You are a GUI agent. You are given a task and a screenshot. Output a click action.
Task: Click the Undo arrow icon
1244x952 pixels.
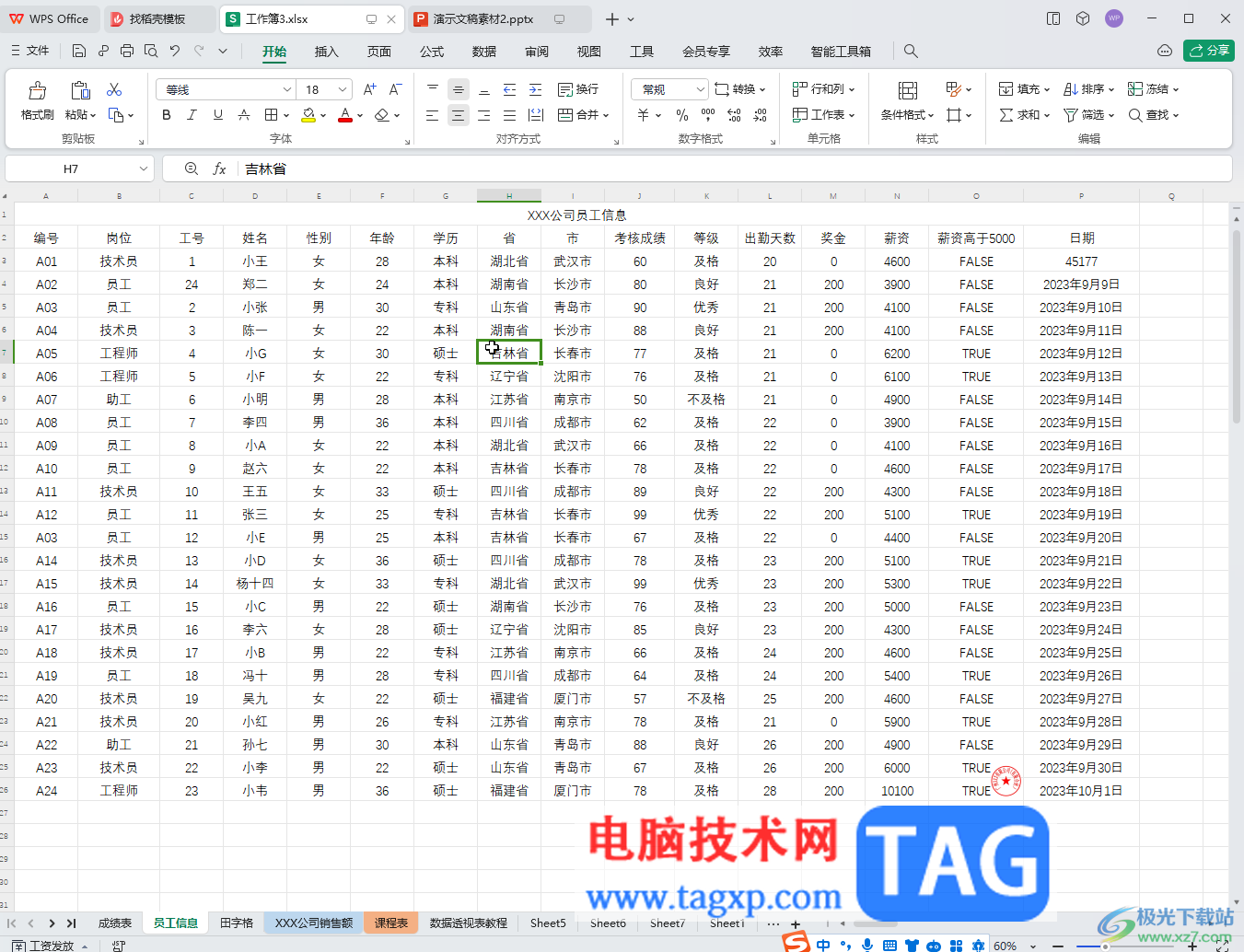click(x=175, y=52)
